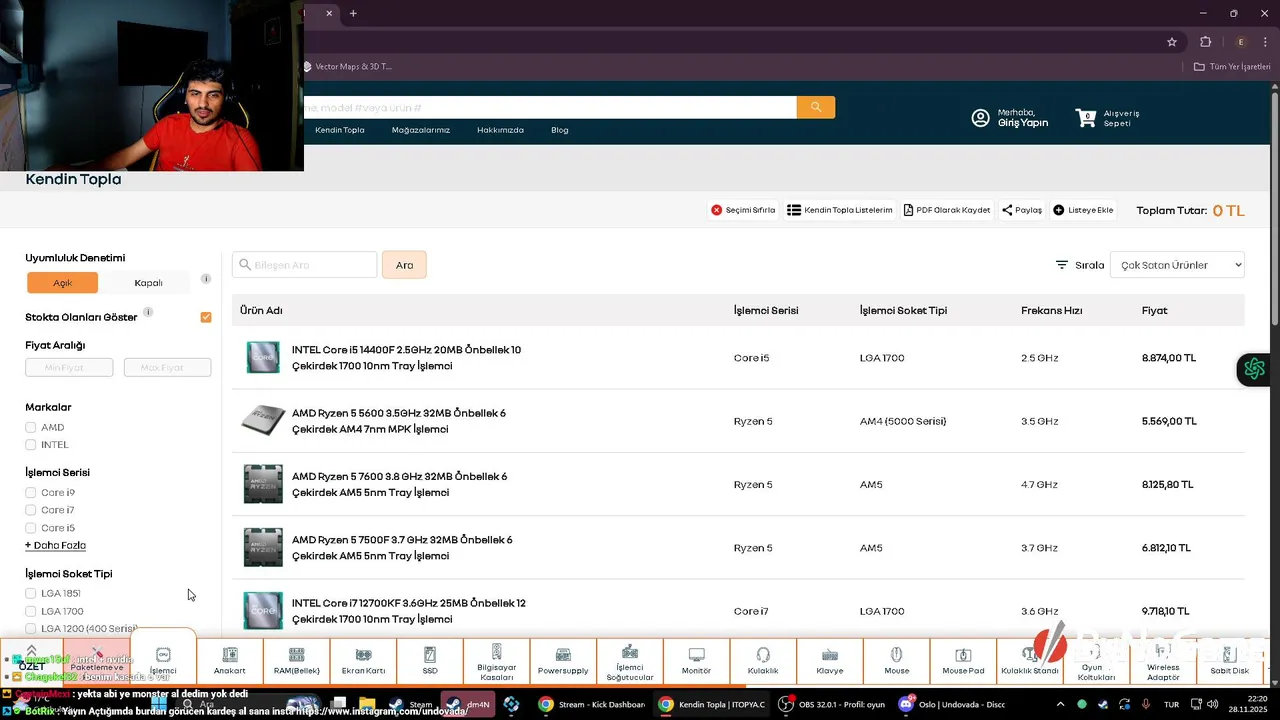Open the green chat assistant widget
The height and width of the screenshot is (720, 1280).
click(x=1254, y=369)
